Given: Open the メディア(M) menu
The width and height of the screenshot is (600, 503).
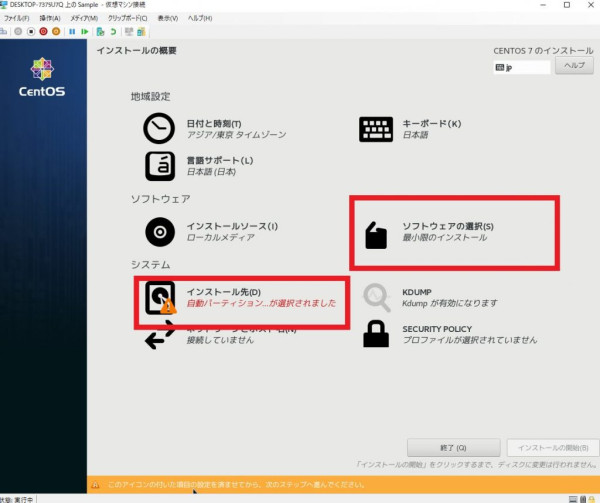Looking at the screenshot, I should 83,18.
